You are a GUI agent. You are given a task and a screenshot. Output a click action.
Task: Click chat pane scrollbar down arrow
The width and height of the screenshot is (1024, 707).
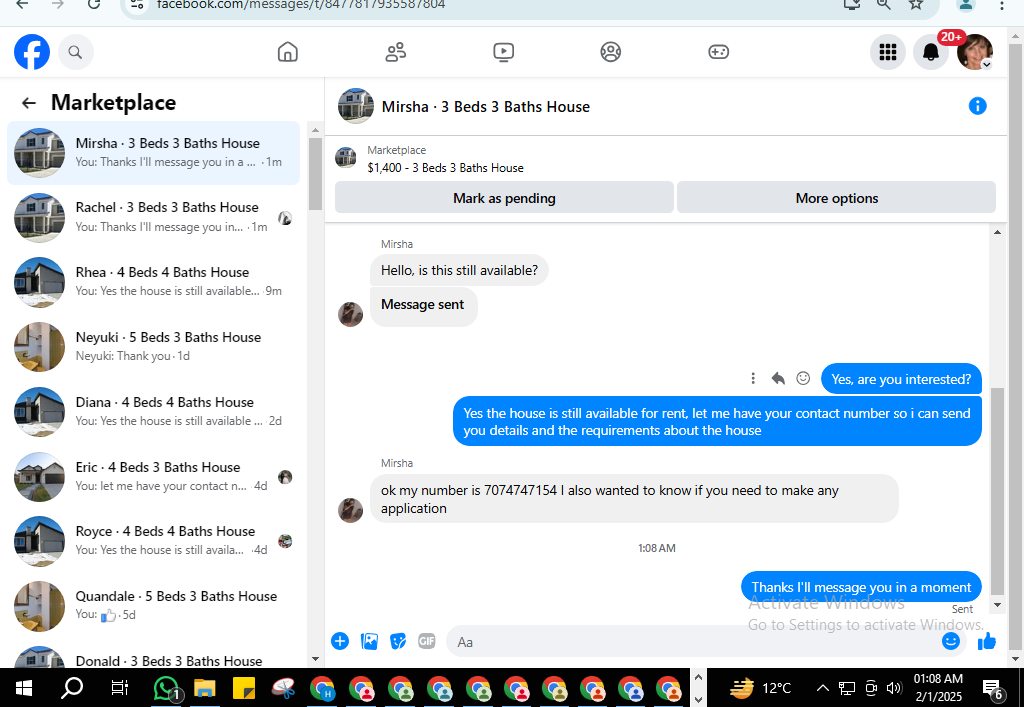click(997, 605)
